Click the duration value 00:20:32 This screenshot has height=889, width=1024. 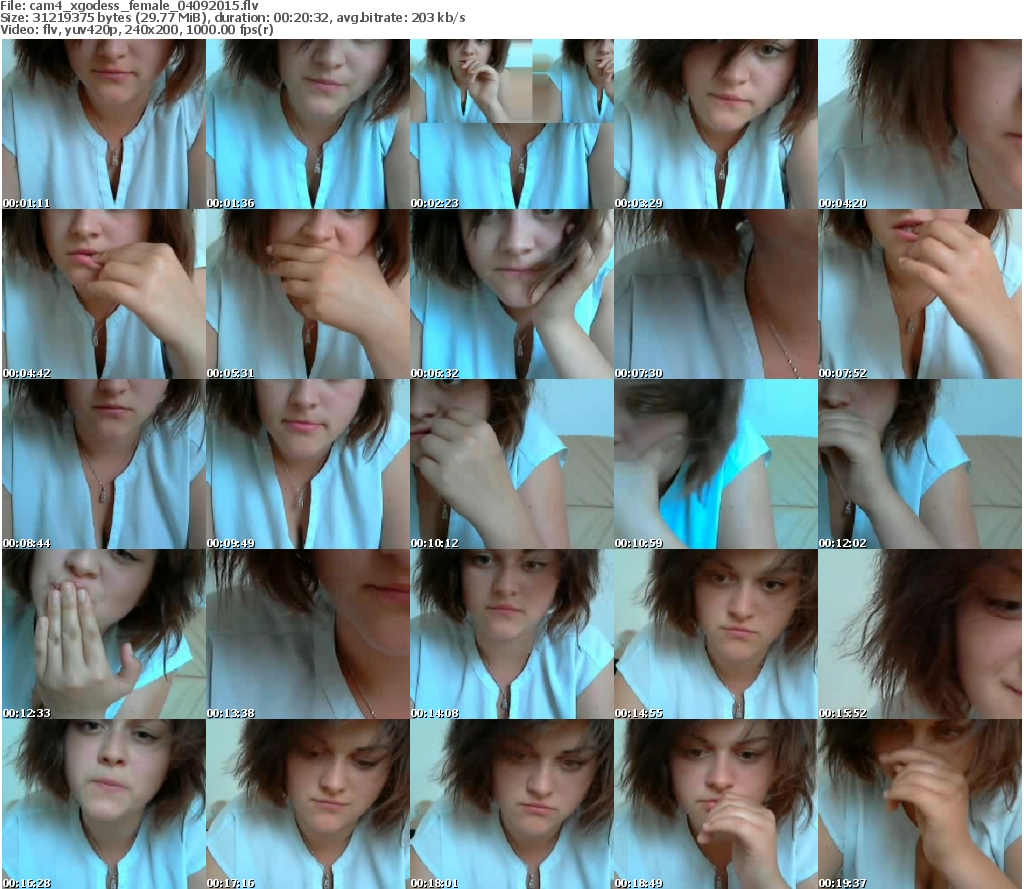301,18
